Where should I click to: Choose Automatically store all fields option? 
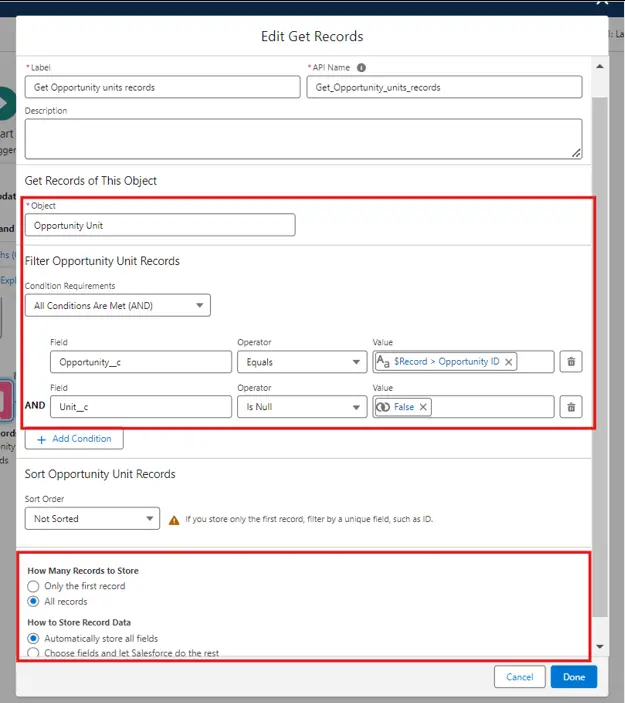(34, 638)
